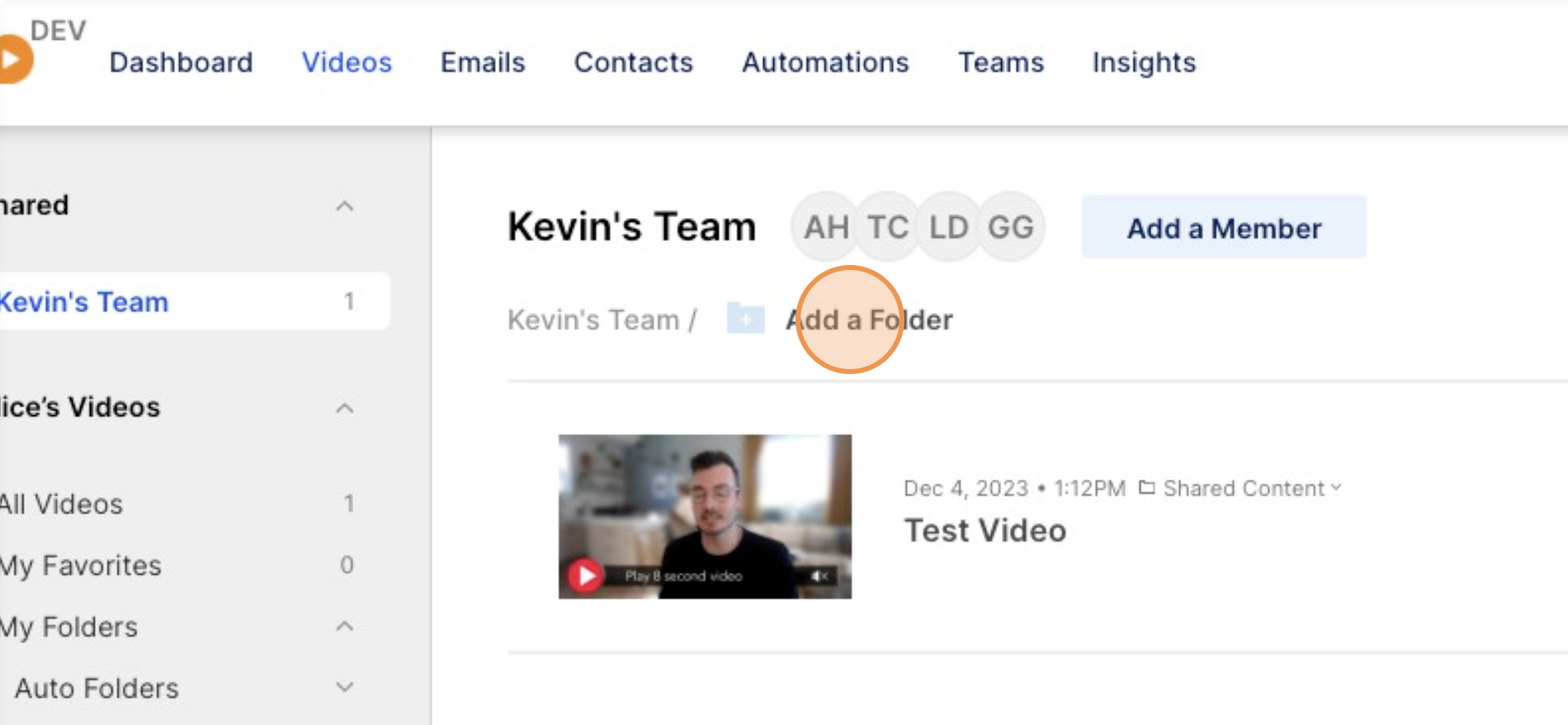Click the muted speaker icon on video

819,576
